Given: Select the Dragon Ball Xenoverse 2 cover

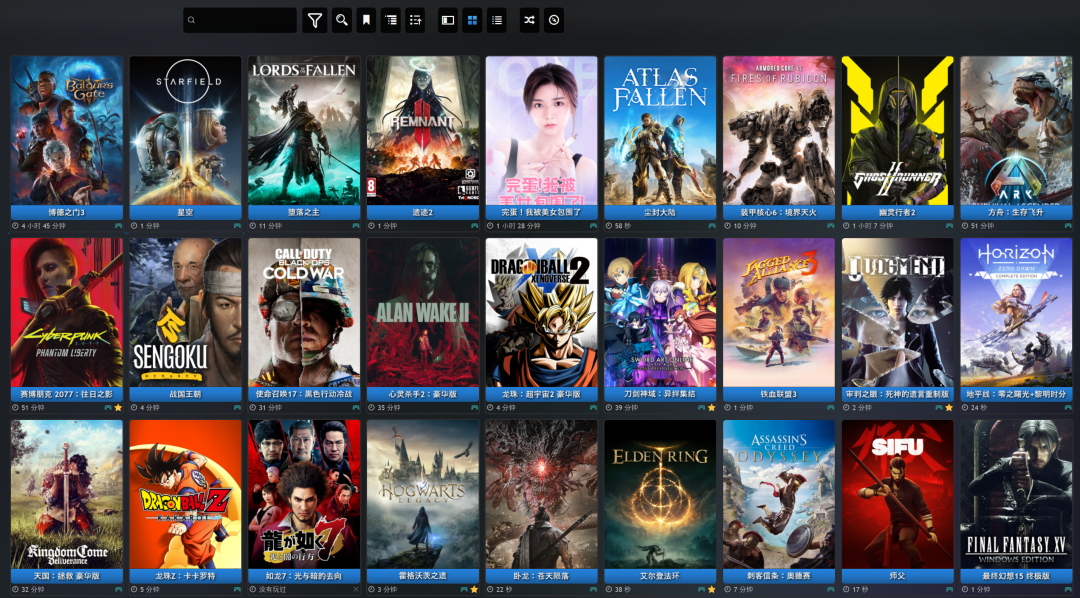Looking at the screenshot, I should click(541, 313).
